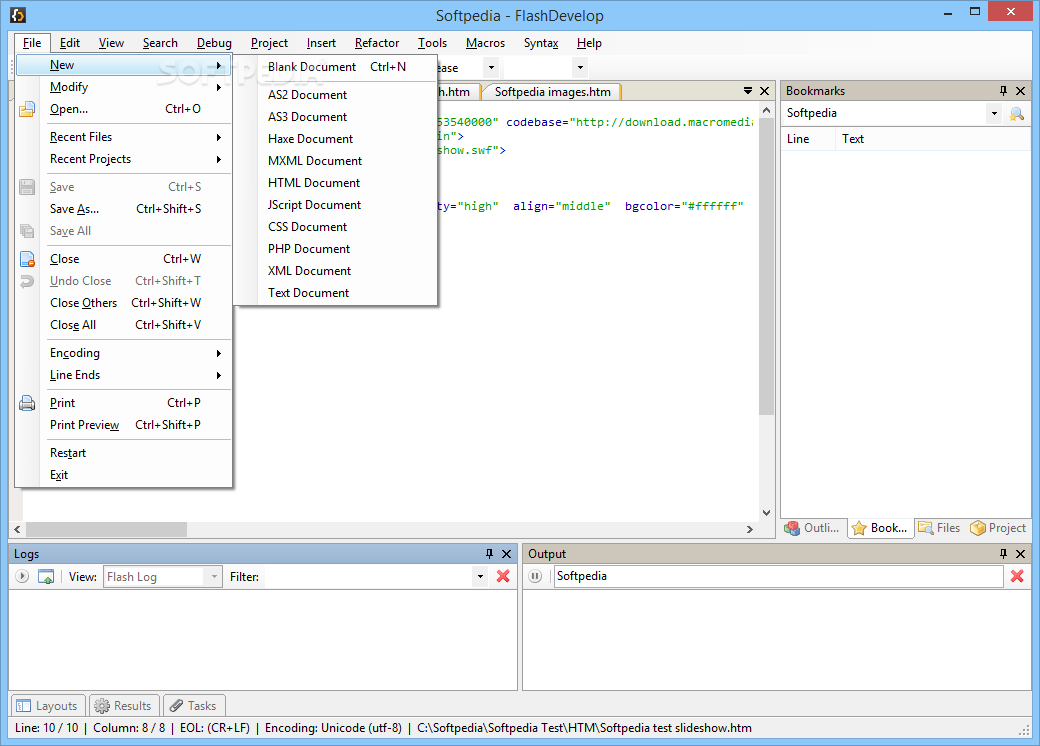Click the FlashDevelop application icon in title bar
1040x746 pixels.
click(x=18, y=14)
